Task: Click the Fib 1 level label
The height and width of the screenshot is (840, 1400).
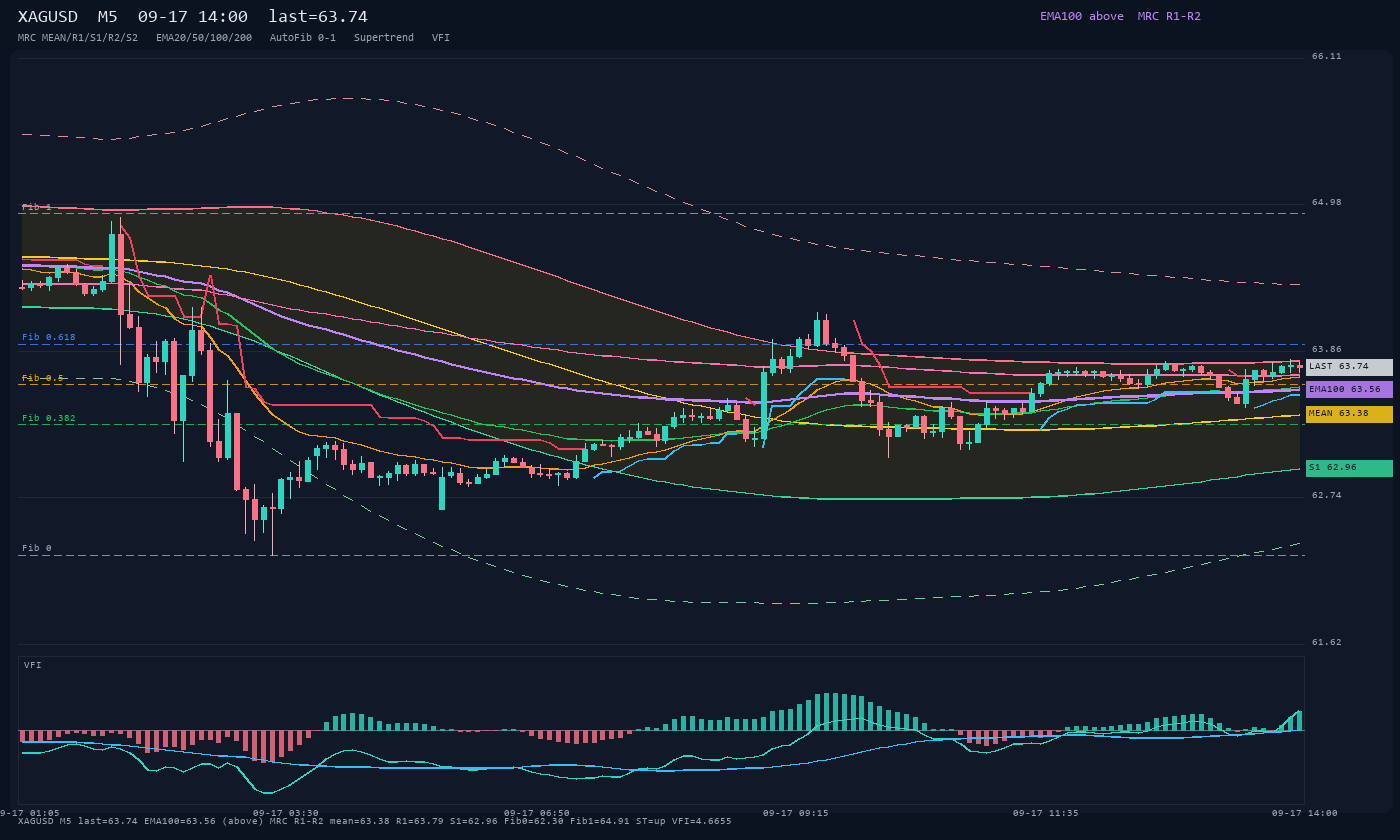Action: pos(37,207)
